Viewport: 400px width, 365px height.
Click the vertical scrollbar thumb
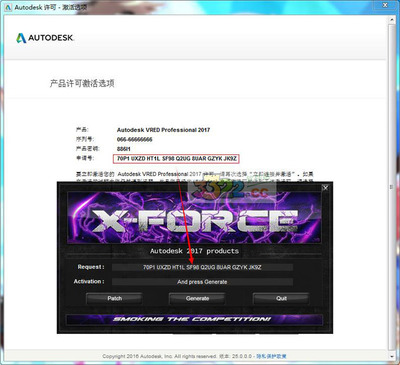click(392, 187)
